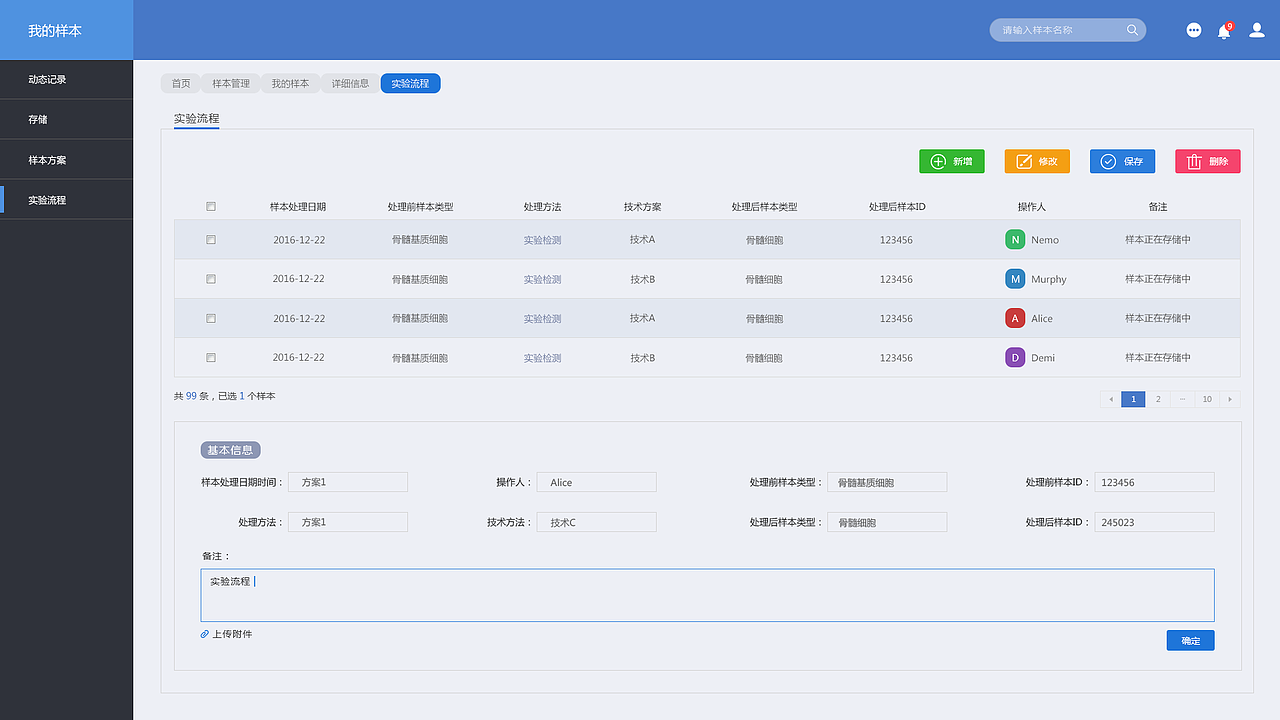Open the 样本管理 breadcrumb tab

231,84
